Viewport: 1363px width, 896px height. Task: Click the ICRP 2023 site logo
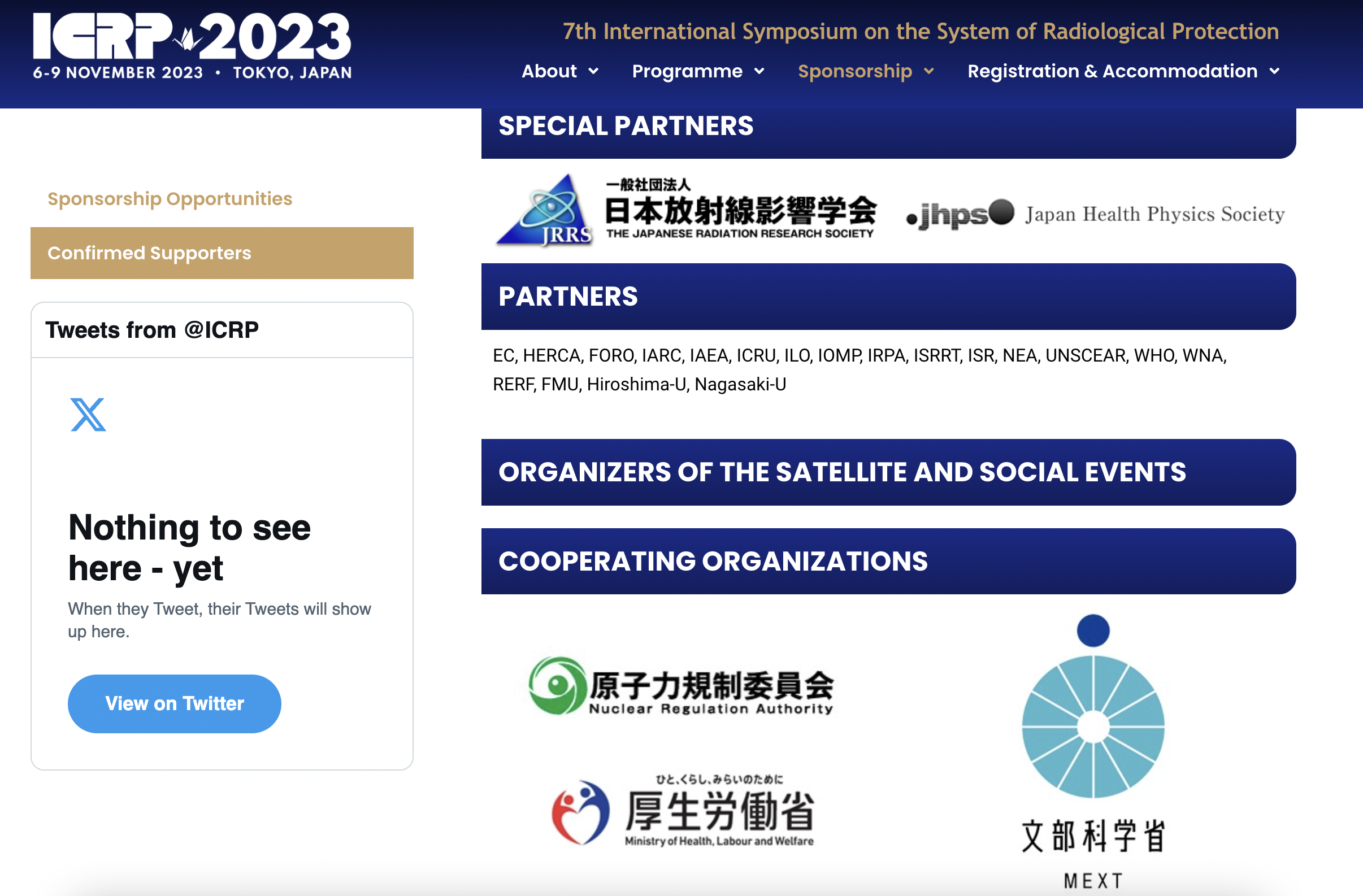[x=192, y=46]
